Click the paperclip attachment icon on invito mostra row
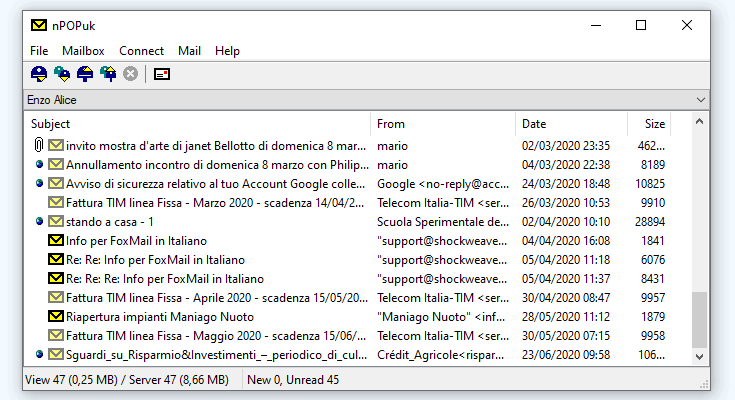The width and height of the screenshot is (735, 400). click(x=39, y=145)
